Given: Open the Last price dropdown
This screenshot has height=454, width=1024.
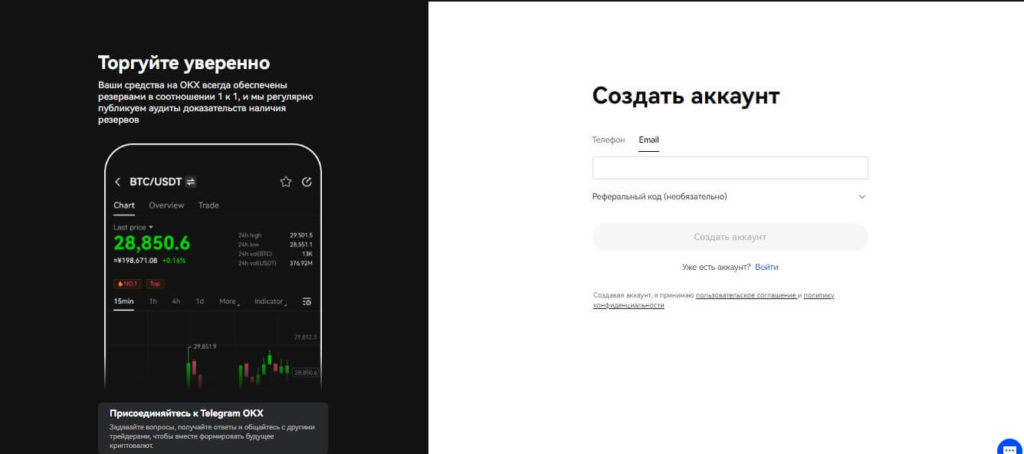Looking at the screenshot, I should coord(133,227).
